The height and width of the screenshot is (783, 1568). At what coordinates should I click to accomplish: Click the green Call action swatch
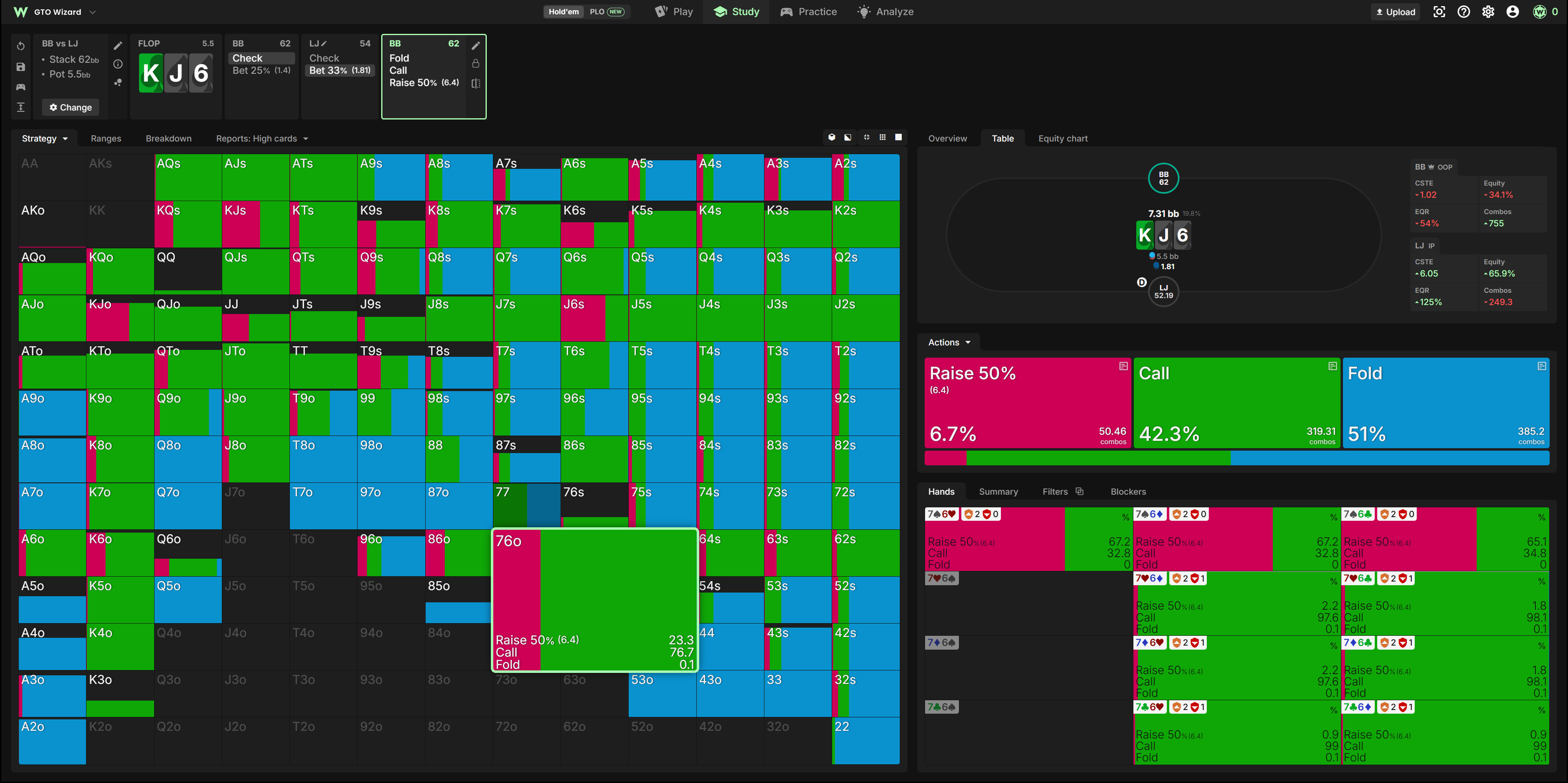pyautogui.click(x=1237, y=403)
